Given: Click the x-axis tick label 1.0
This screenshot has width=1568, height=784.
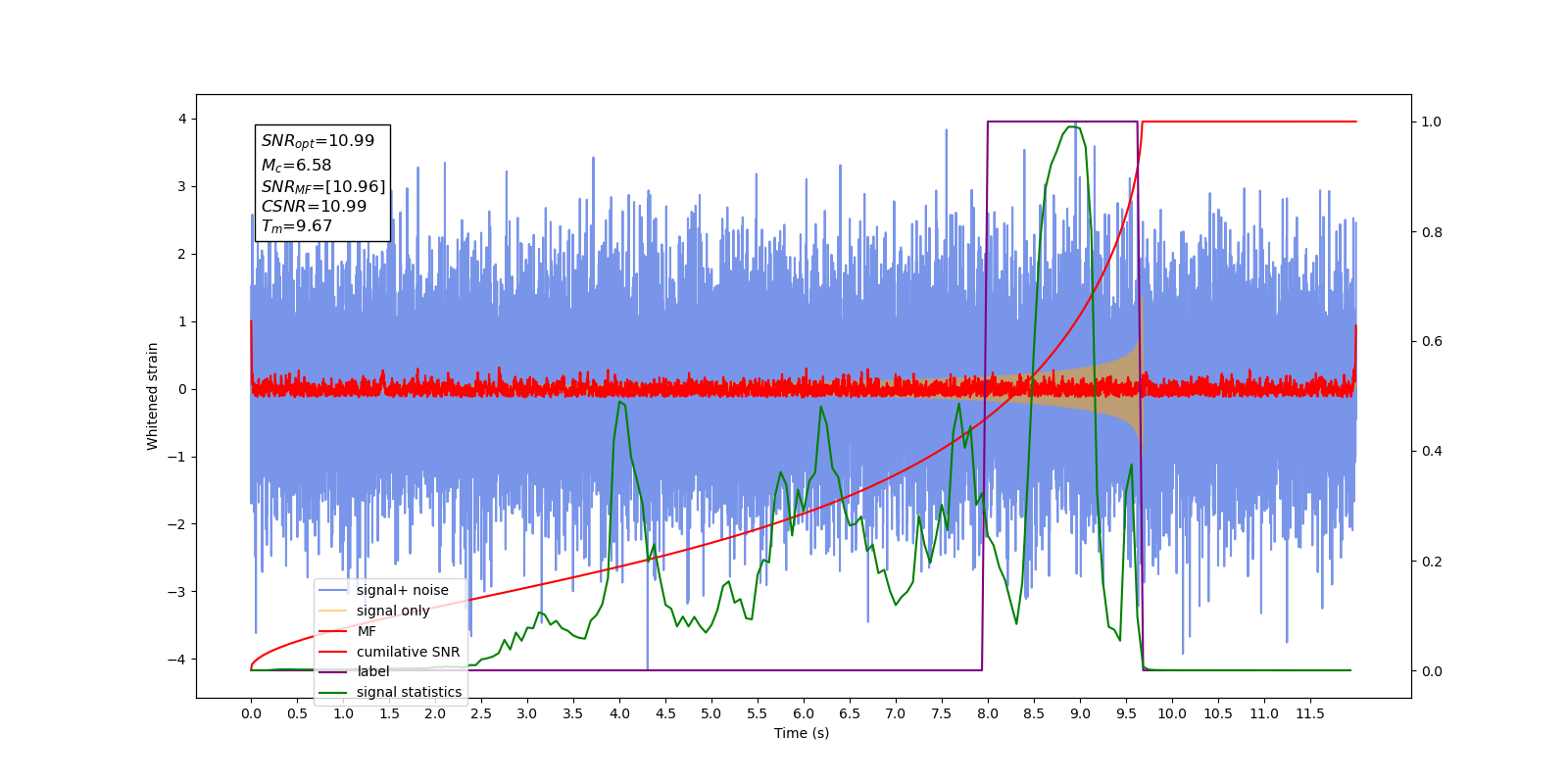Looking at the screenshot, I should 343,713.
